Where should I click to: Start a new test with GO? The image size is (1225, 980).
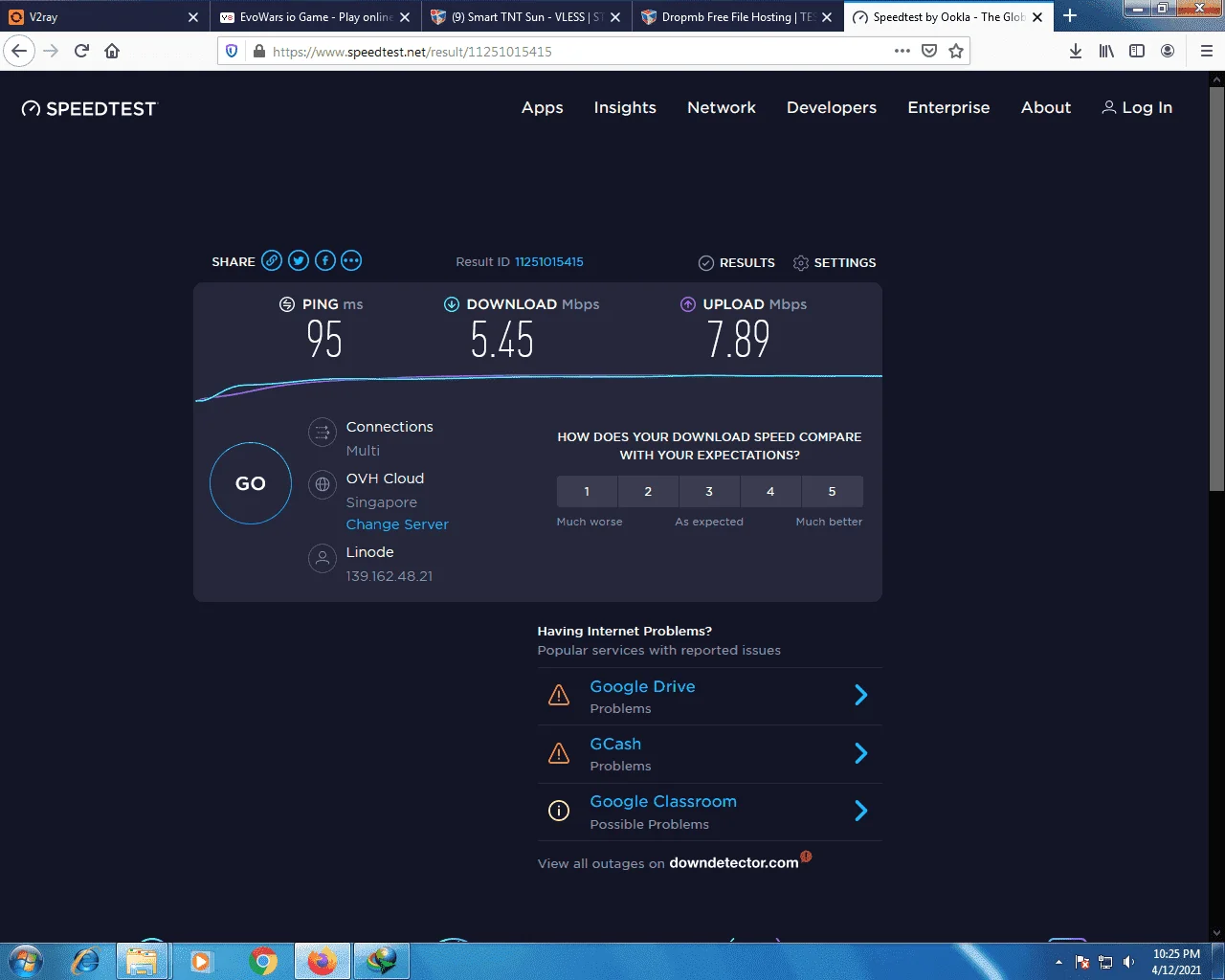(x=251, y=483)
